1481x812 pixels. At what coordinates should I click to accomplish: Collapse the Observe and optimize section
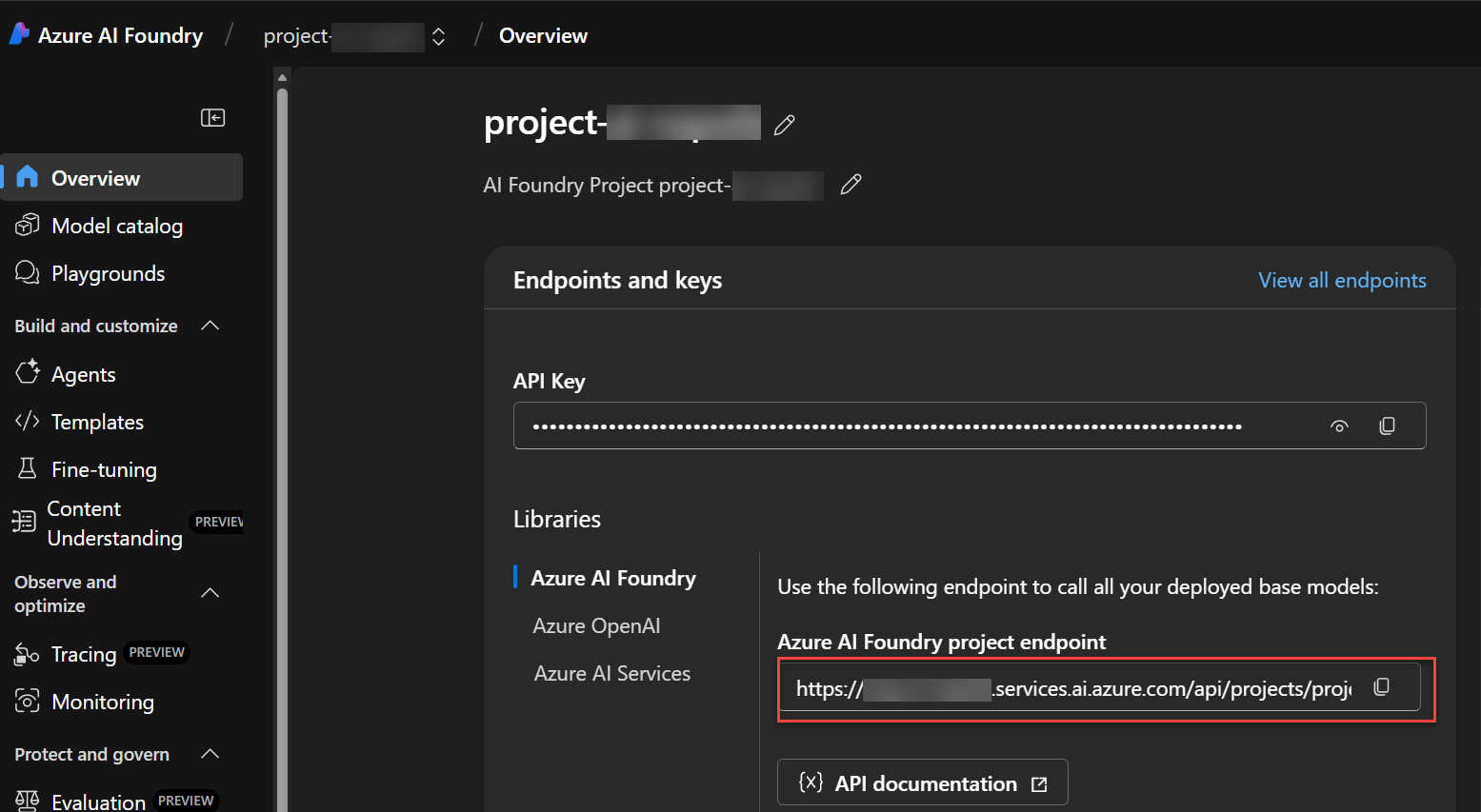210,592
